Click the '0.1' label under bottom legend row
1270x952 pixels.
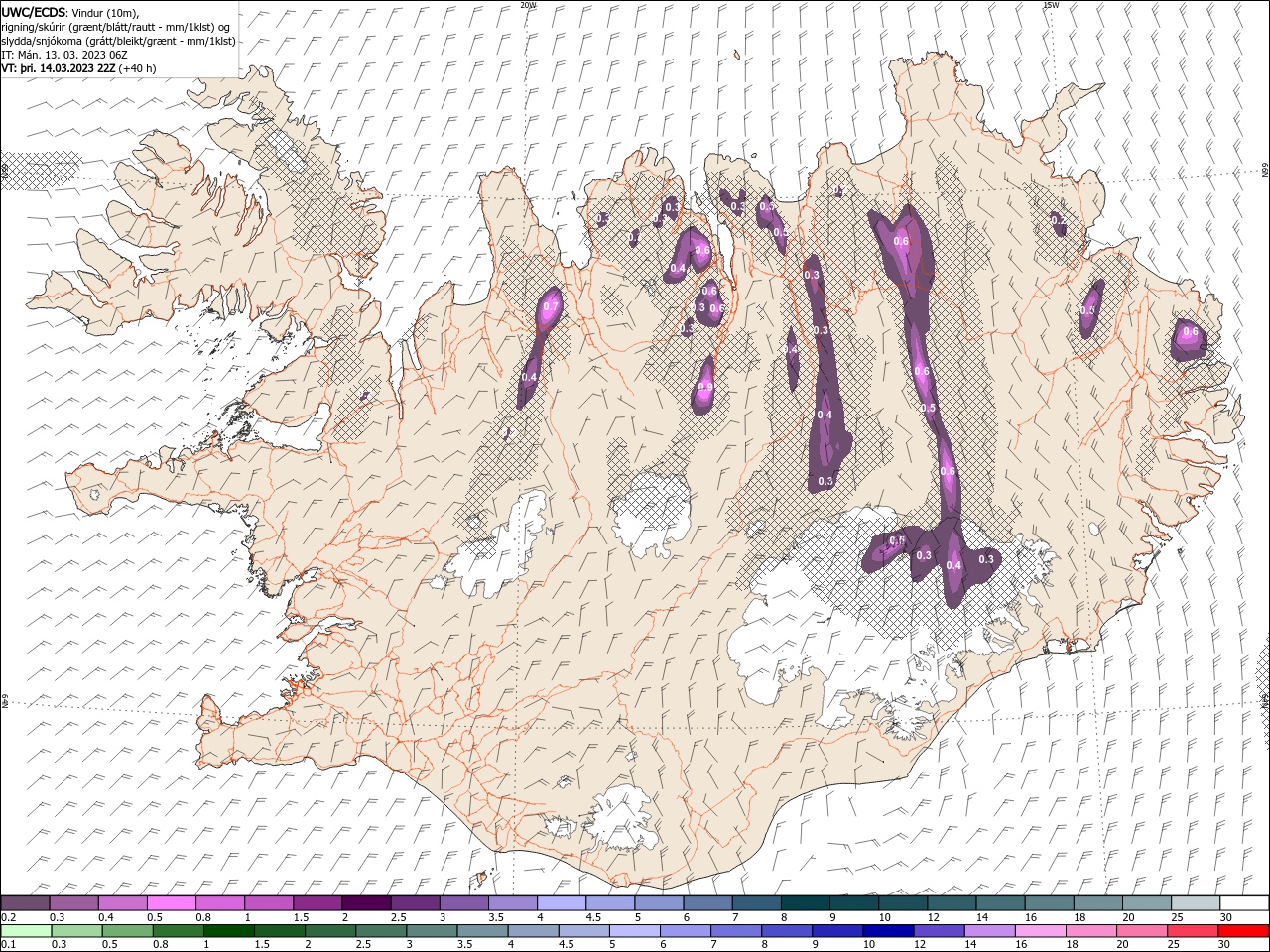(x=8, y=945)
